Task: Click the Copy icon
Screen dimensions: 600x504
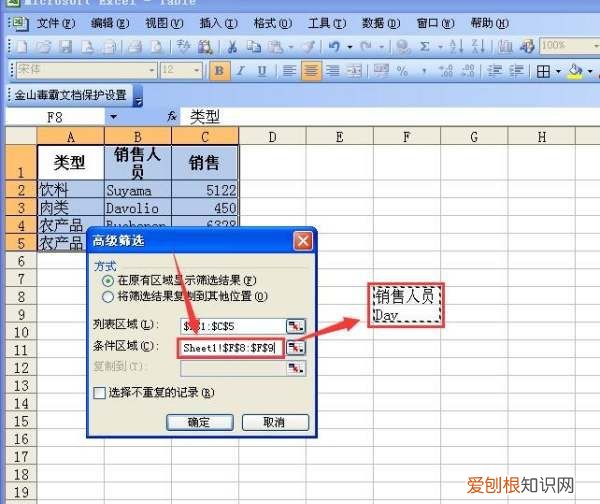Action: [x=253, y=47]
